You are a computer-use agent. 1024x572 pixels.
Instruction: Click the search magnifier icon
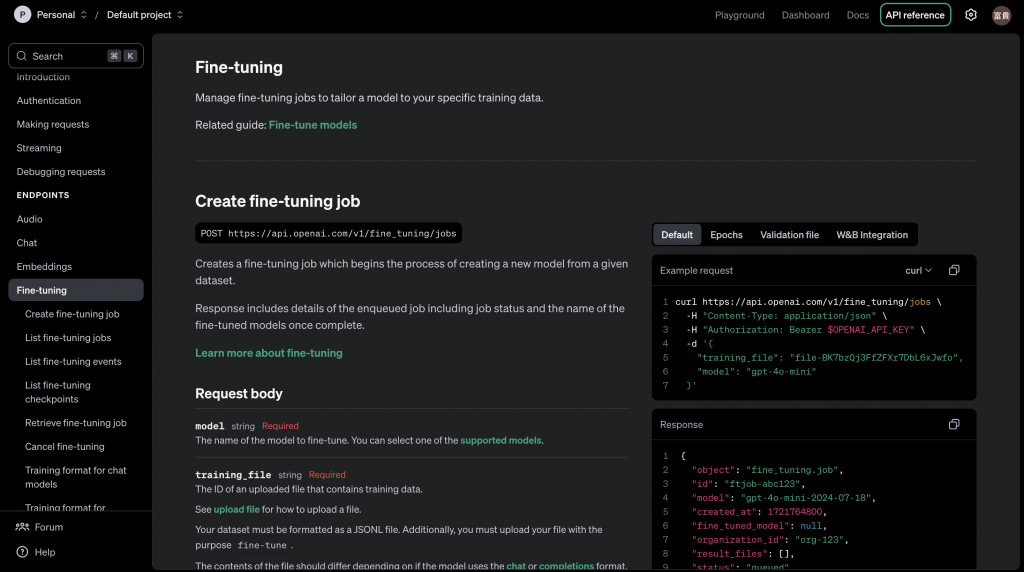tap(22, 56)
